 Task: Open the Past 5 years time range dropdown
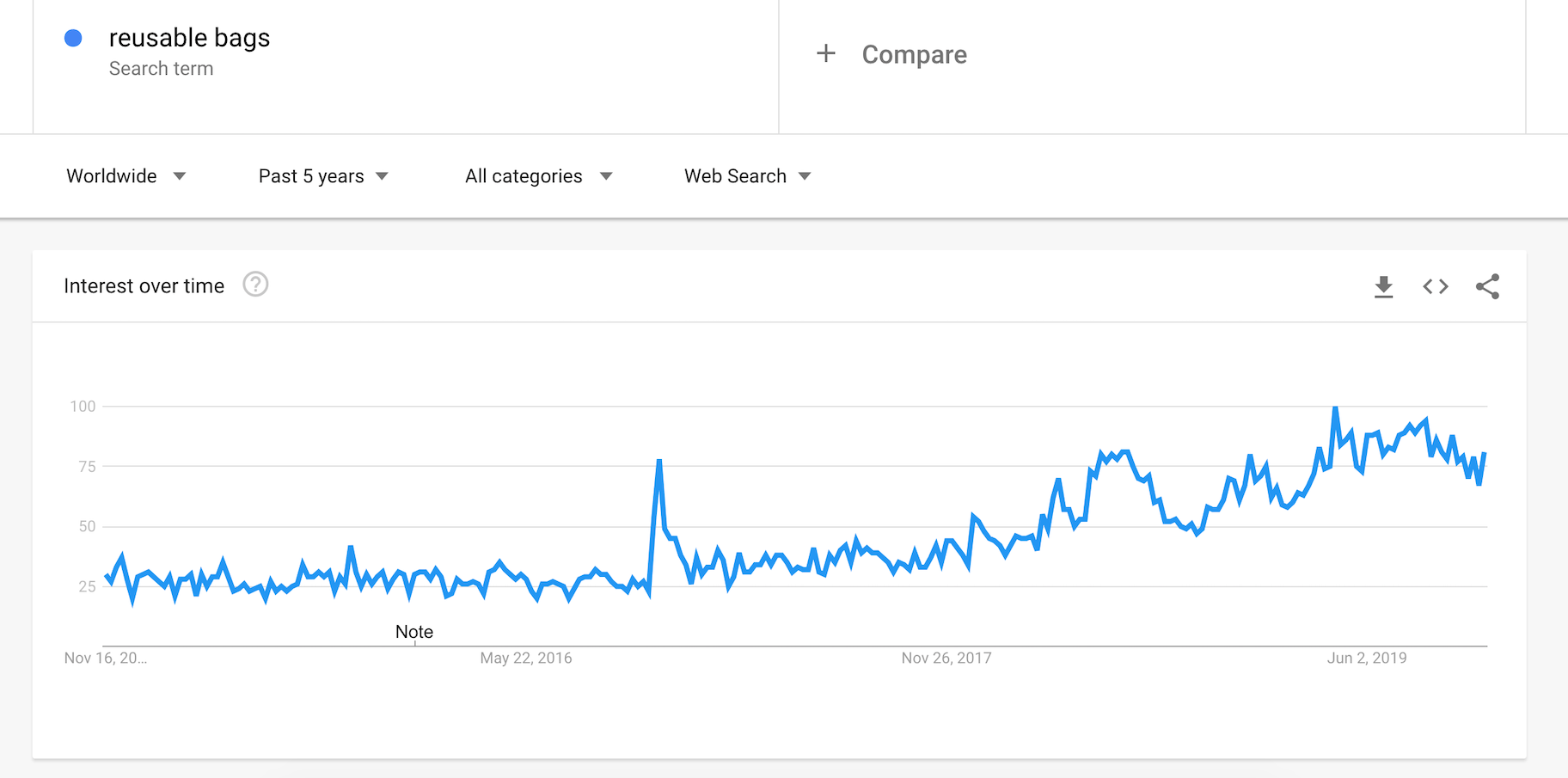[x=322, y=176]
